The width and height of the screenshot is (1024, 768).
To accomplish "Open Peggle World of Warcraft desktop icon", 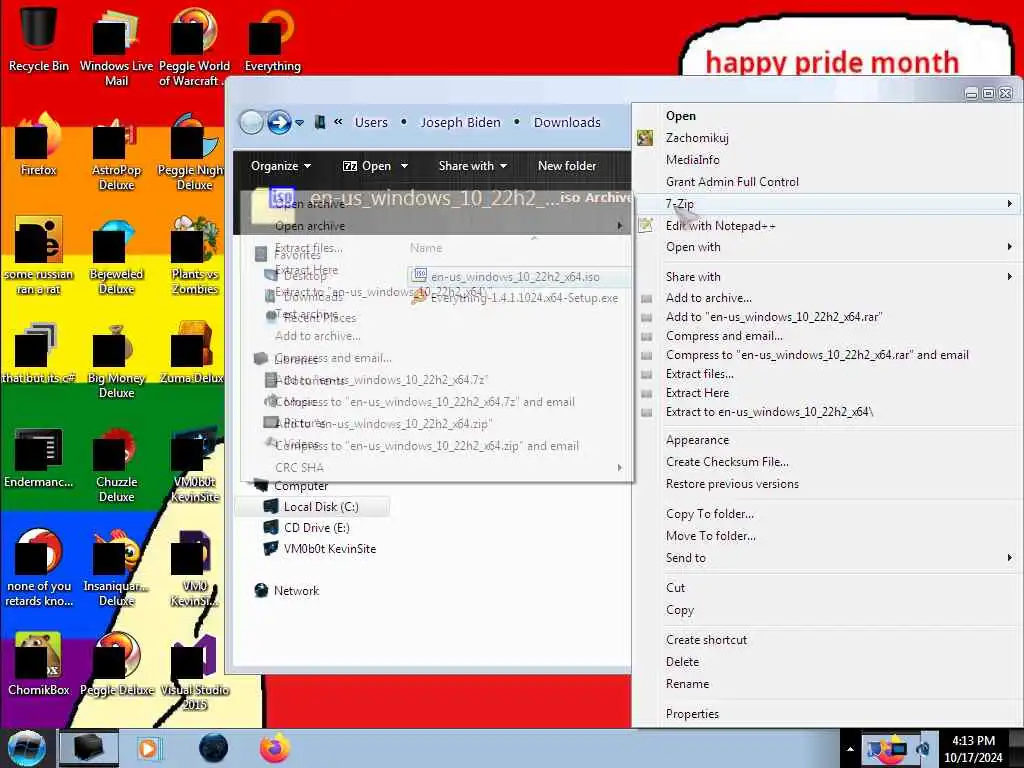I will 193,46.
